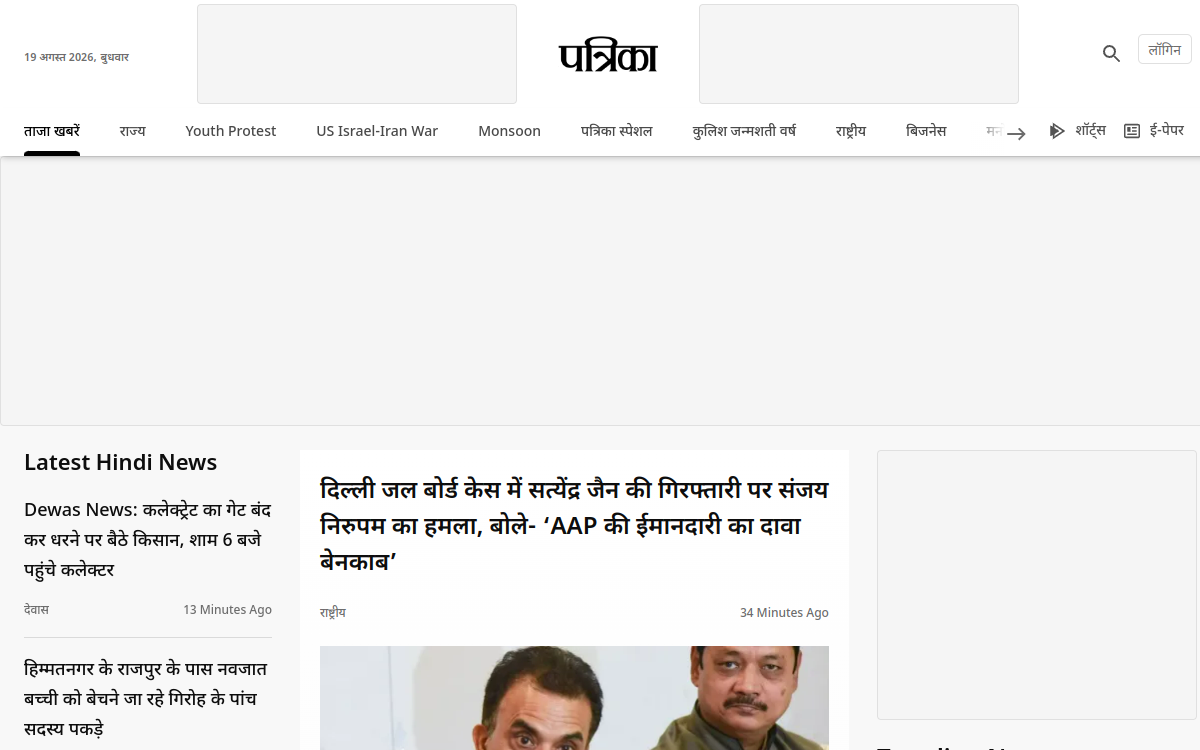The width and height of the screenshot is (1200, 750).
Task: Click the nav right-arrow to show more categories
Action: [1016, 133]
